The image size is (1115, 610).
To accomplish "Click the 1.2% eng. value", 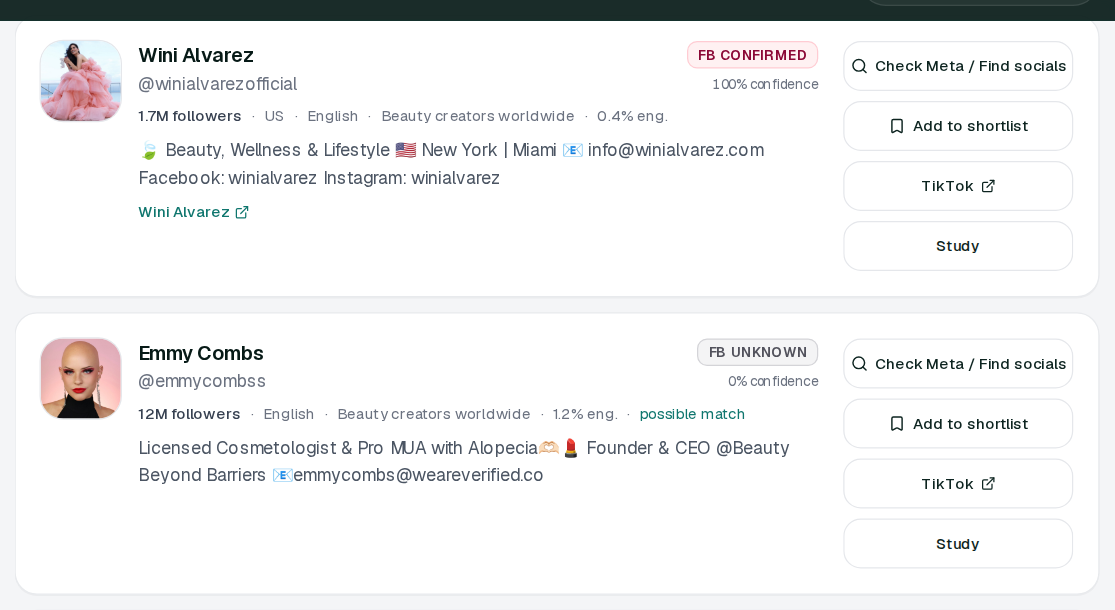I will (x=585, y=414).
